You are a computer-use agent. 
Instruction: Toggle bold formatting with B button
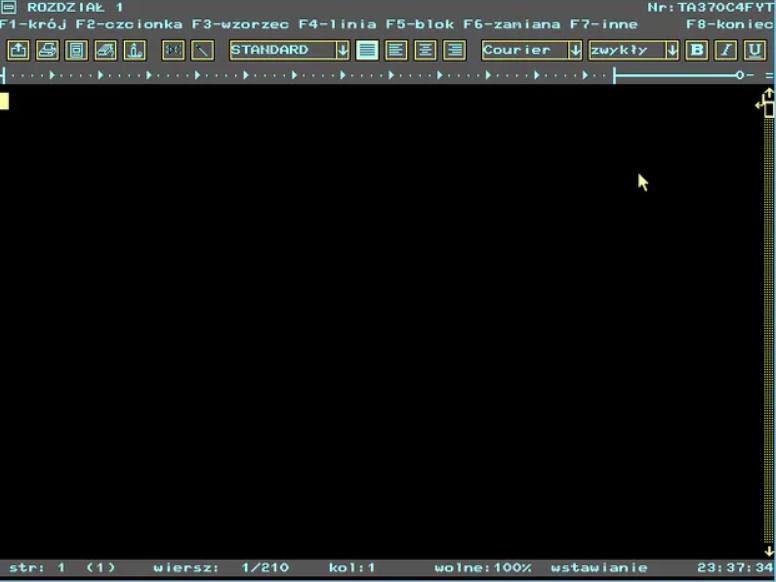[x=697, y=50]
